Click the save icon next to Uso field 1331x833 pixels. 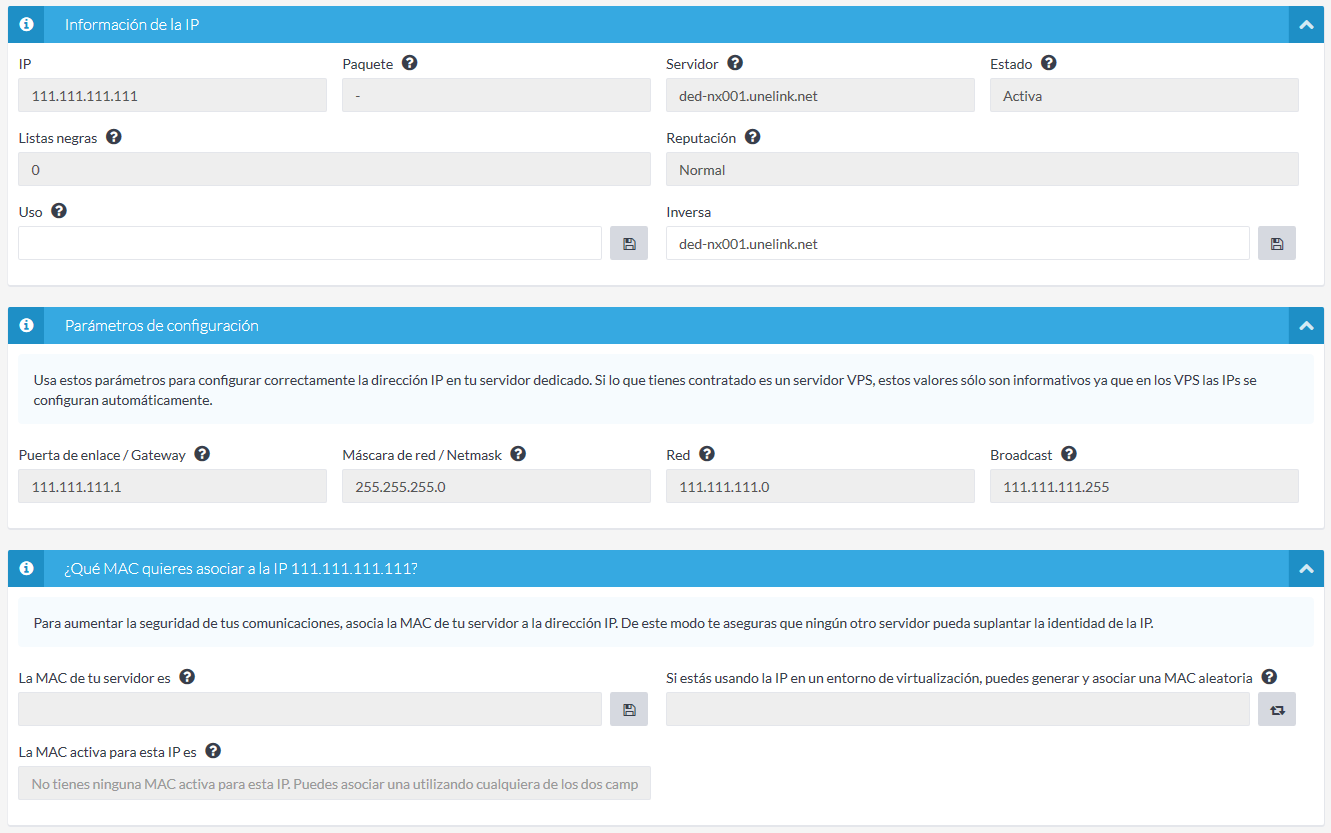[x=629, y=243]
